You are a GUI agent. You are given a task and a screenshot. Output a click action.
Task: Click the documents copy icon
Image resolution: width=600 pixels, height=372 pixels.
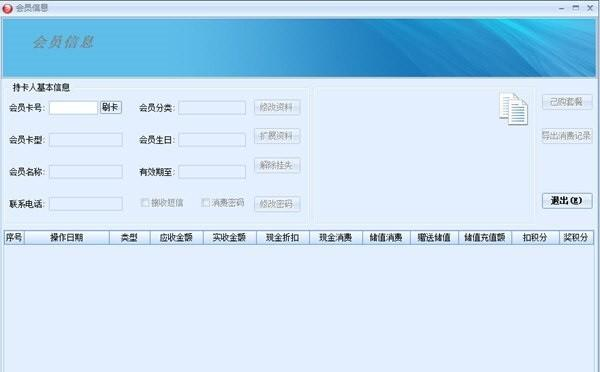[x=514, y=109]
